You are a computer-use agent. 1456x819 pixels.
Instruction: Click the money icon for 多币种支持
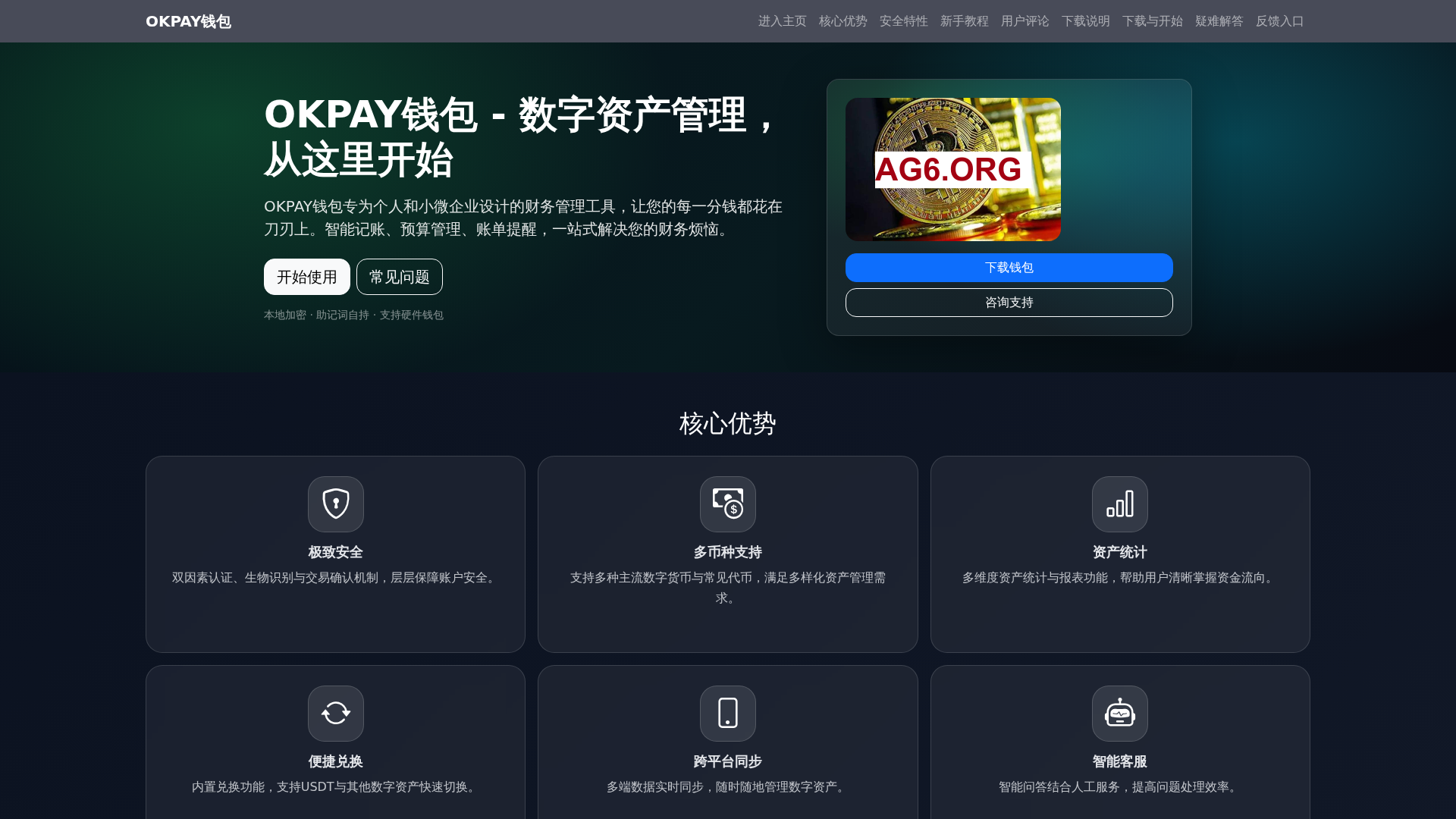[728, 504]
